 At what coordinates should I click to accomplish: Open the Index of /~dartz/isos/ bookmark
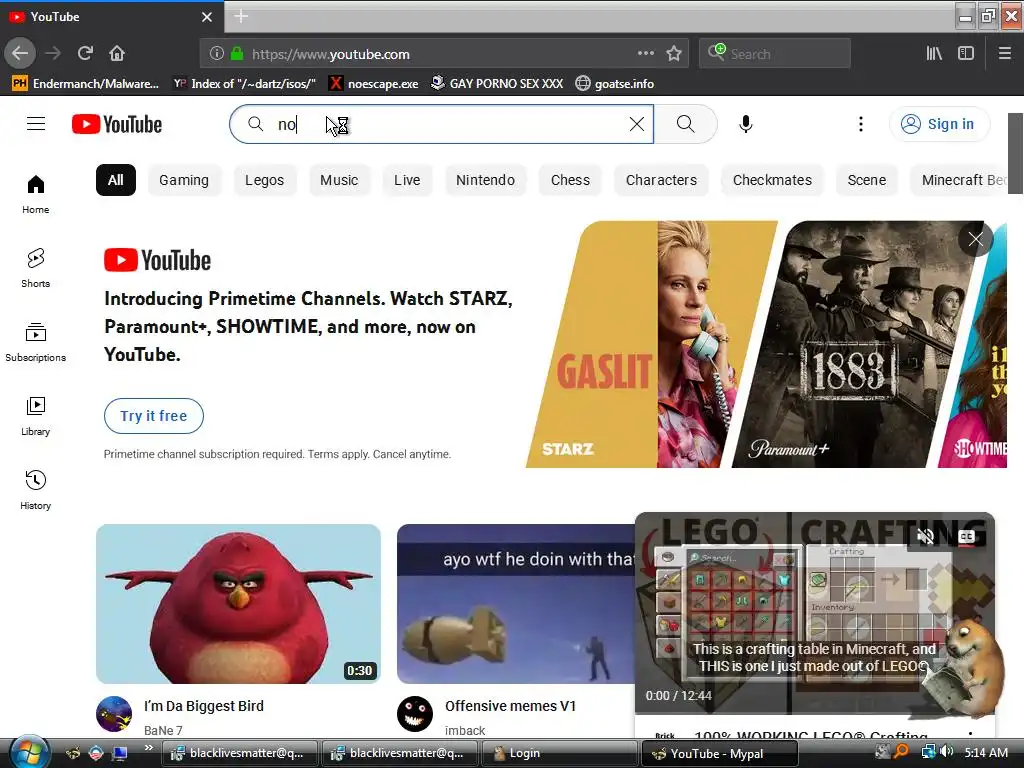pos(245,84)
